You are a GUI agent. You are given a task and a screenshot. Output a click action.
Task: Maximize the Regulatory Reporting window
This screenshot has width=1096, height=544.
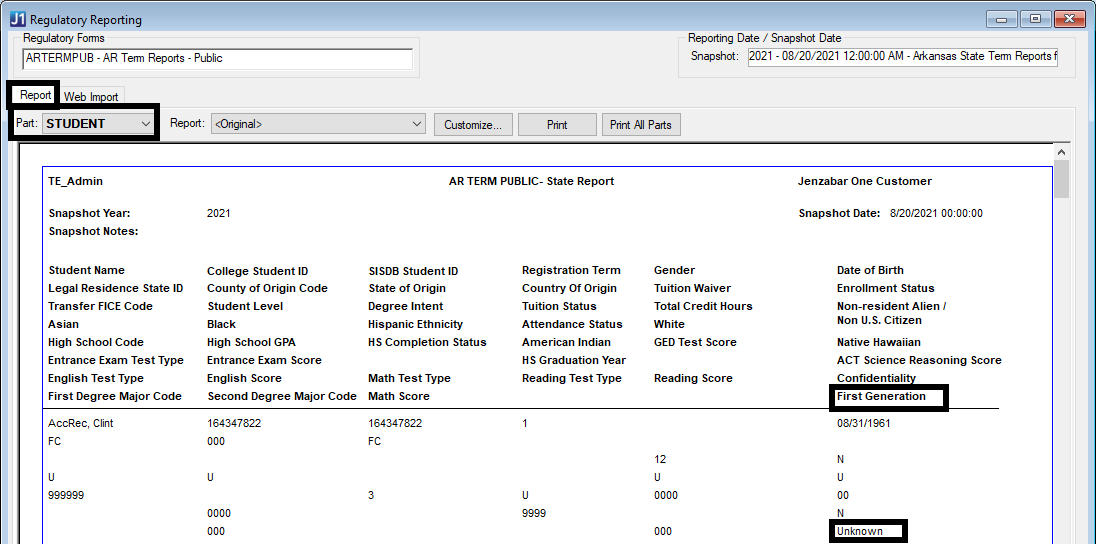[1034, 19]
